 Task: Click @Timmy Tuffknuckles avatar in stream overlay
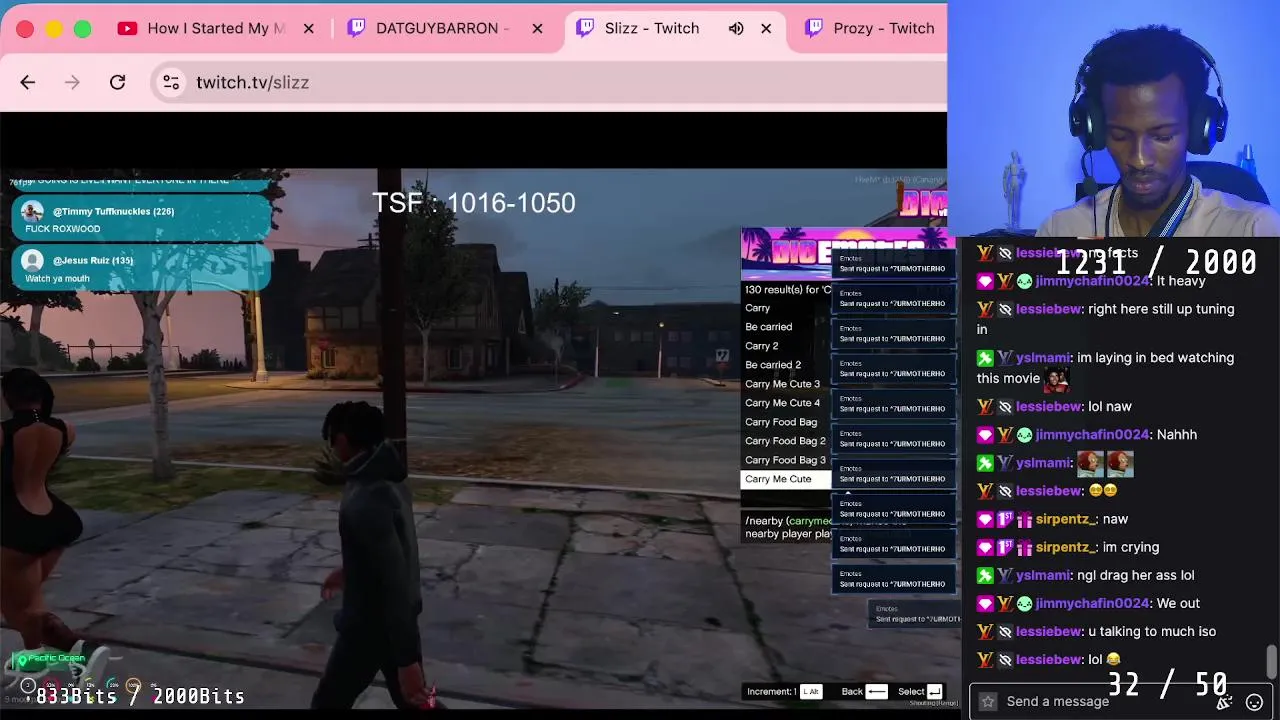(33, 212)
